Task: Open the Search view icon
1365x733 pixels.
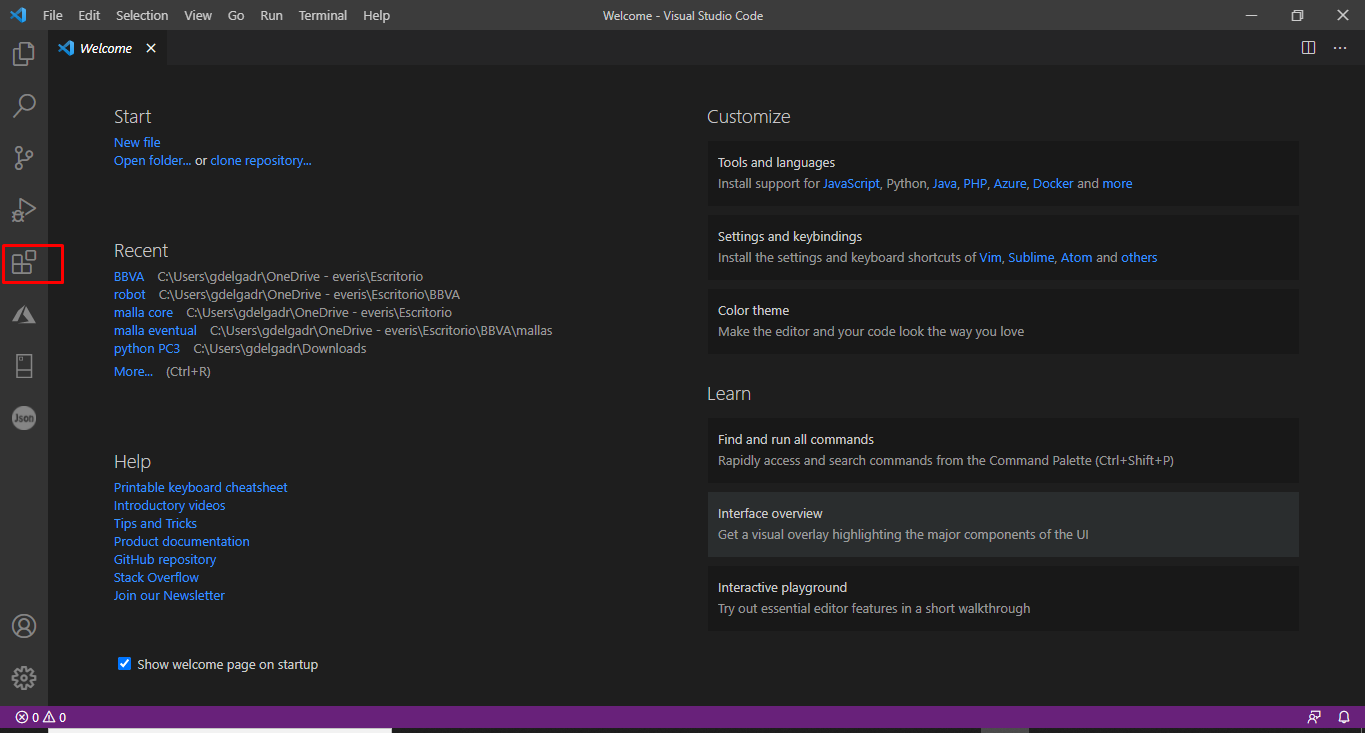Action: (24, 106)
